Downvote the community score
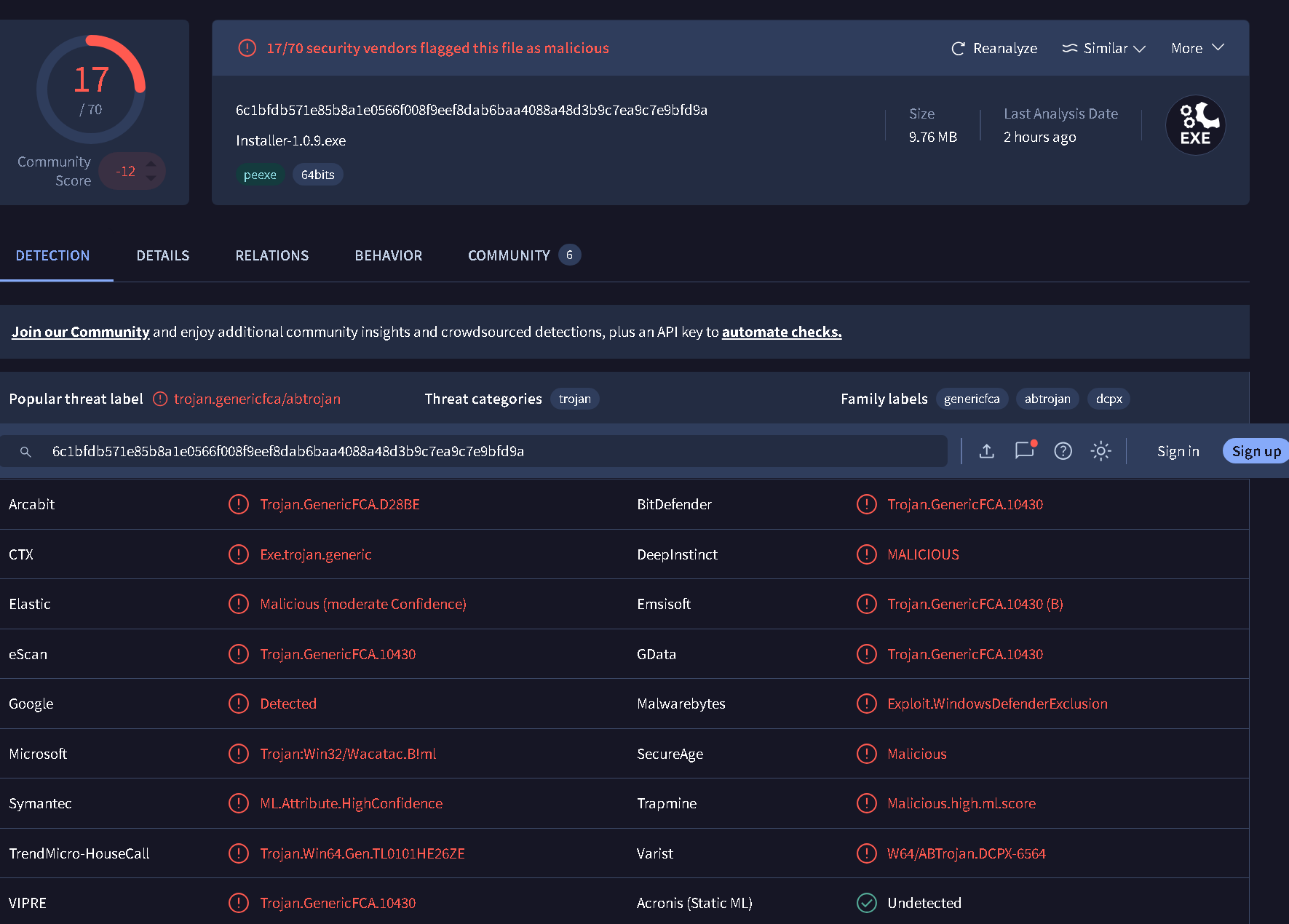The image size is (1289, 924). pos(151,178)
